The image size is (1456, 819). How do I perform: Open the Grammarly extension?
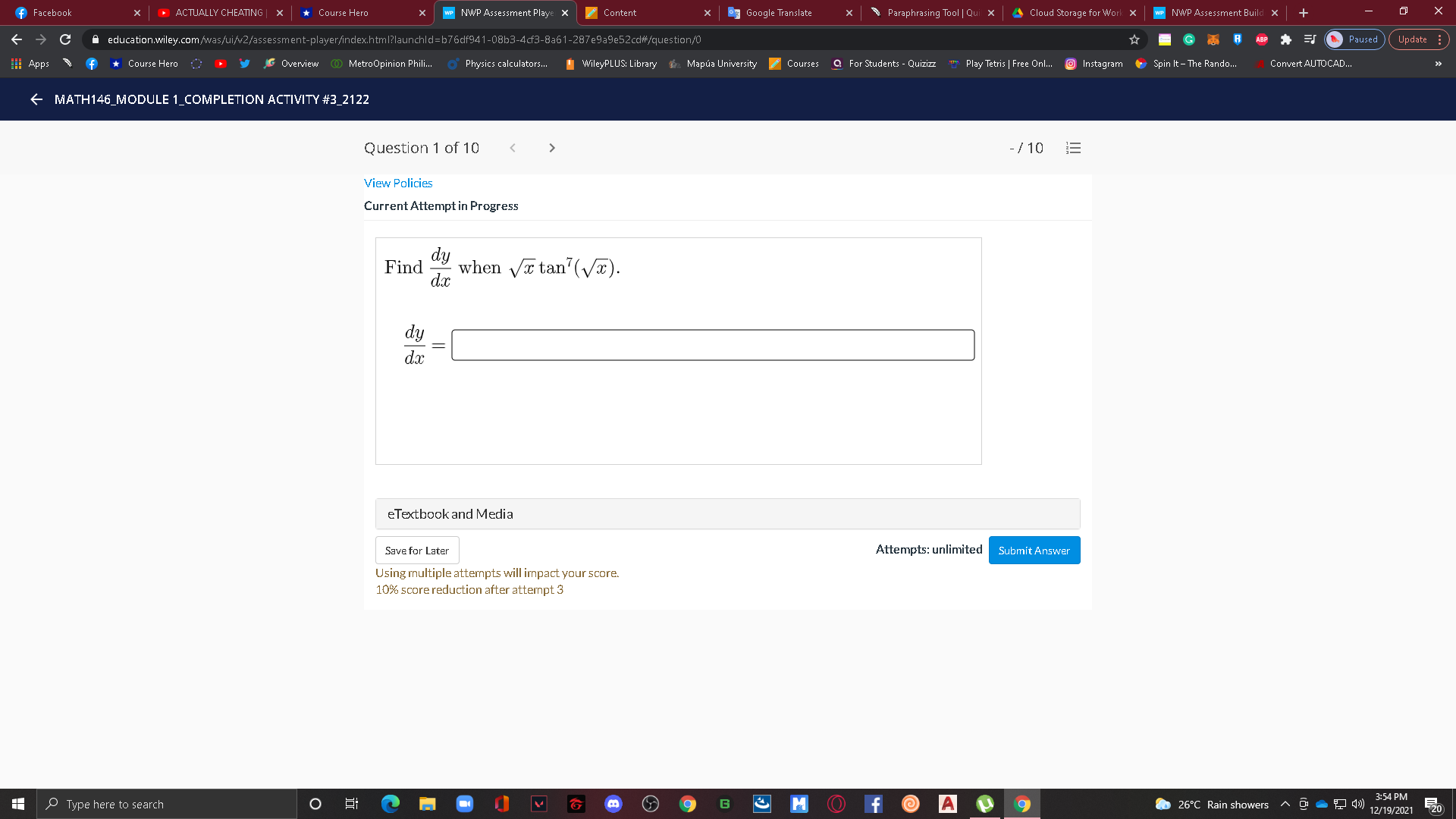pyautogui.click(x=1188, y=39)
